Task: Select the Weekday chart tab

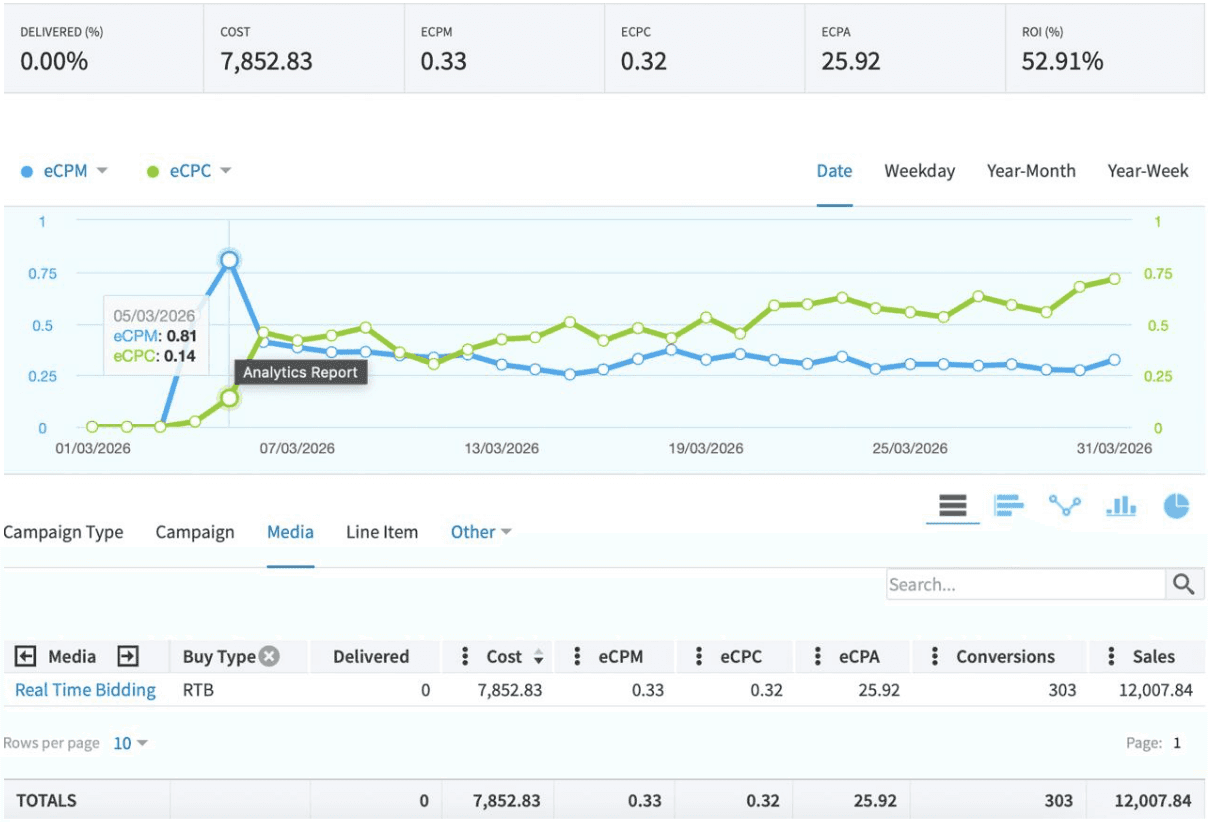Action: 919,171
